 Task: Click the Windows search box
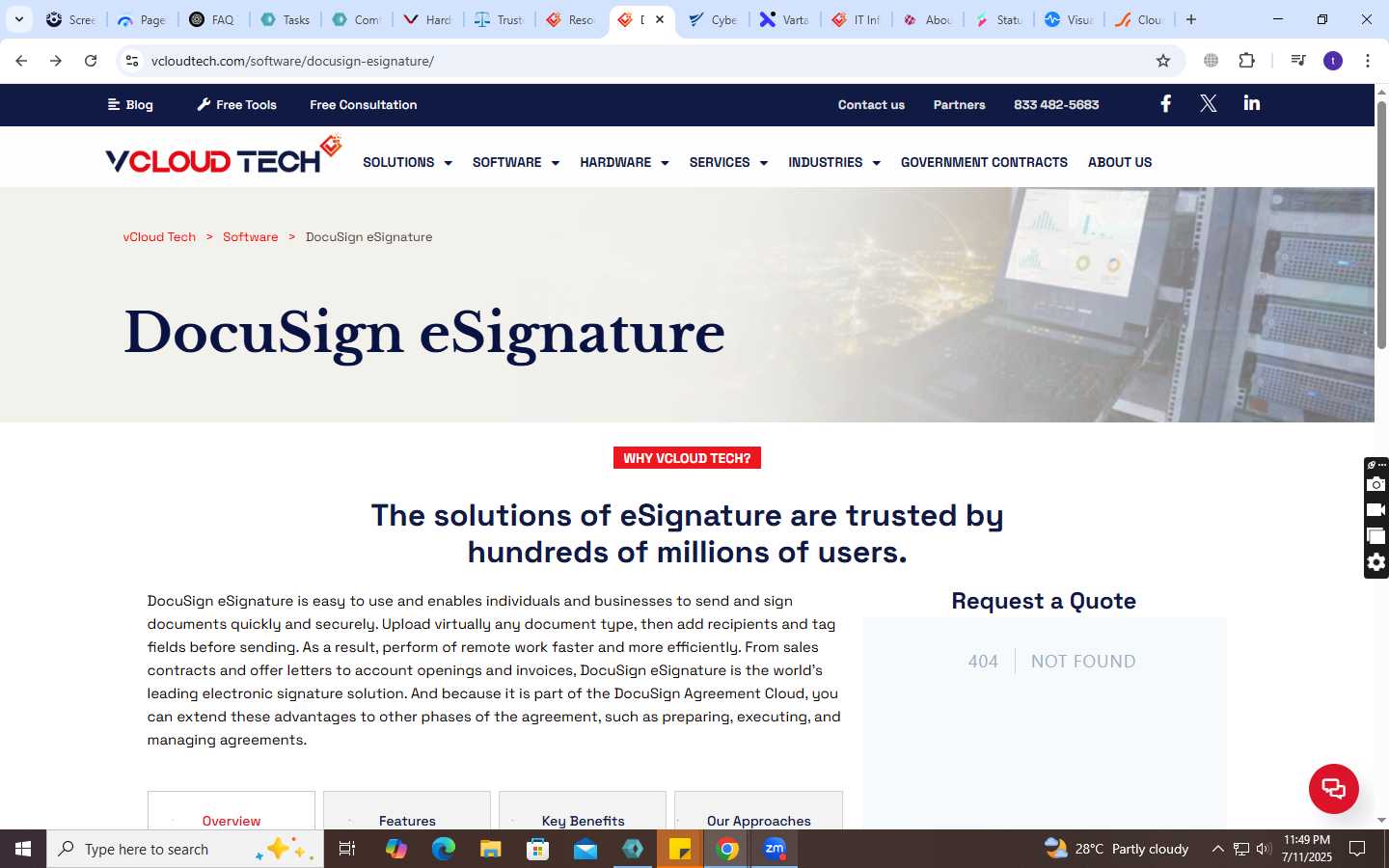pyautogui.click(x=185, y=849)
